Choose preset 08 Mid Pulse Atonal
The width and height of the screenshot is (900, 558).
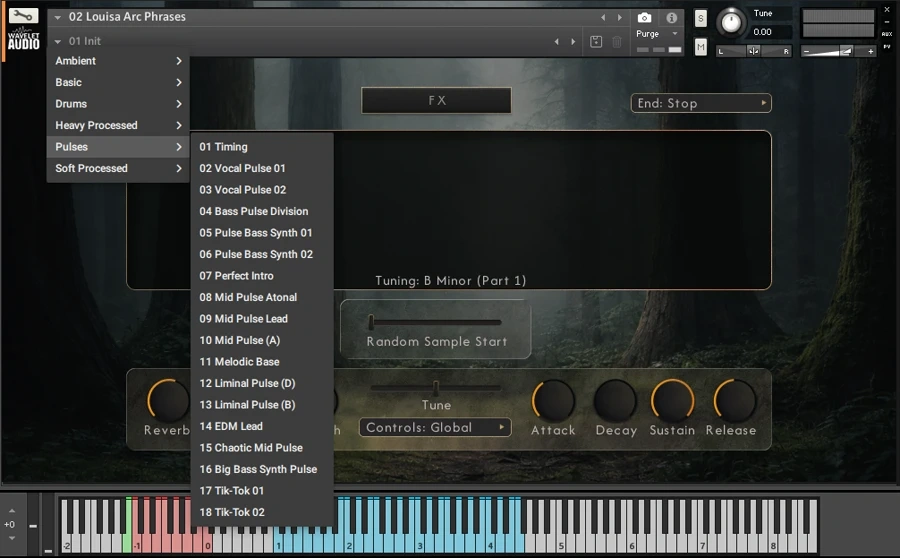pos(262,297)
